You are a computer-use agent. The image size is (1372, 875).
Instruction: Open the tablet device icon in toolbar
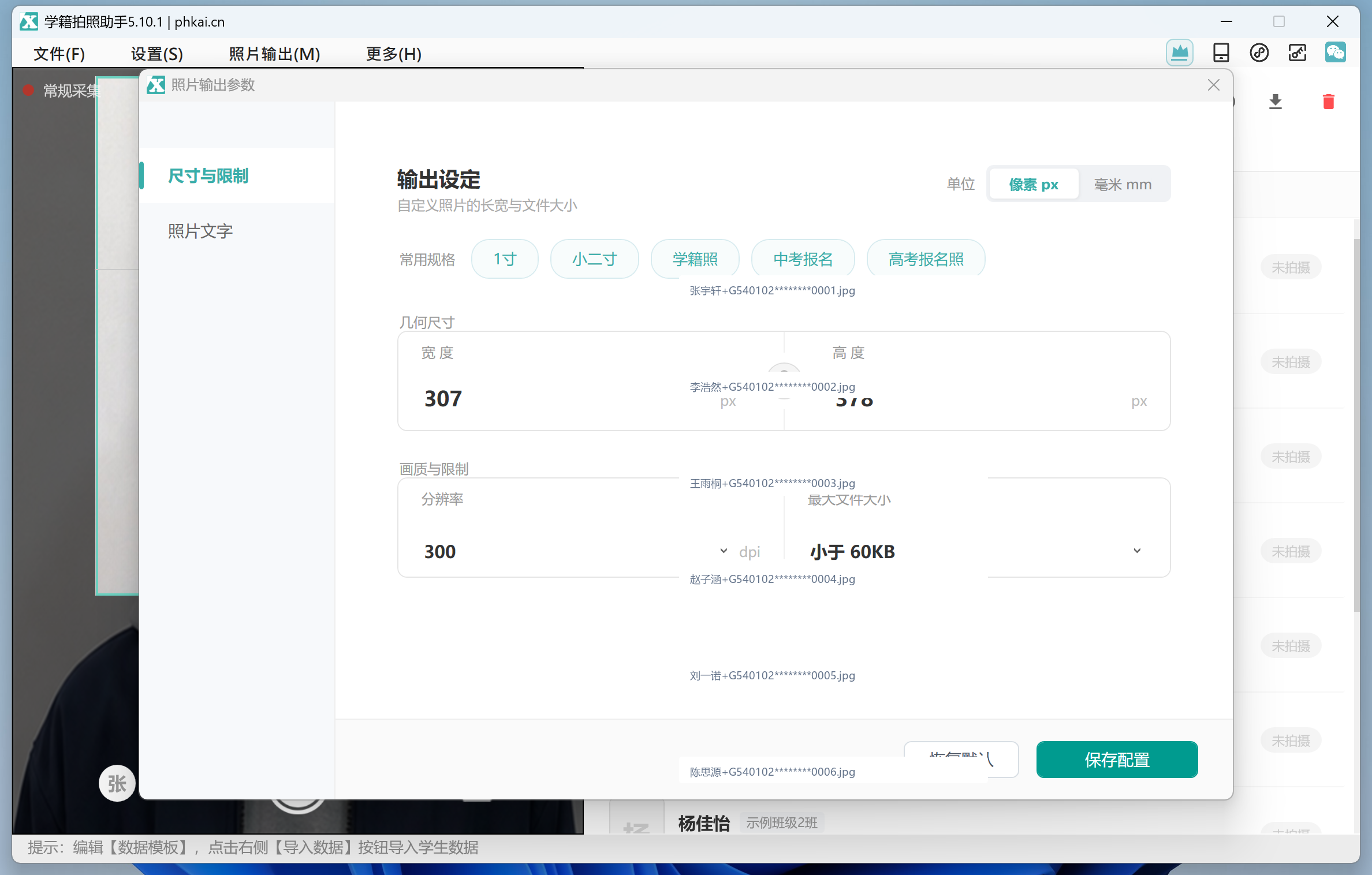coord(1221,53)
